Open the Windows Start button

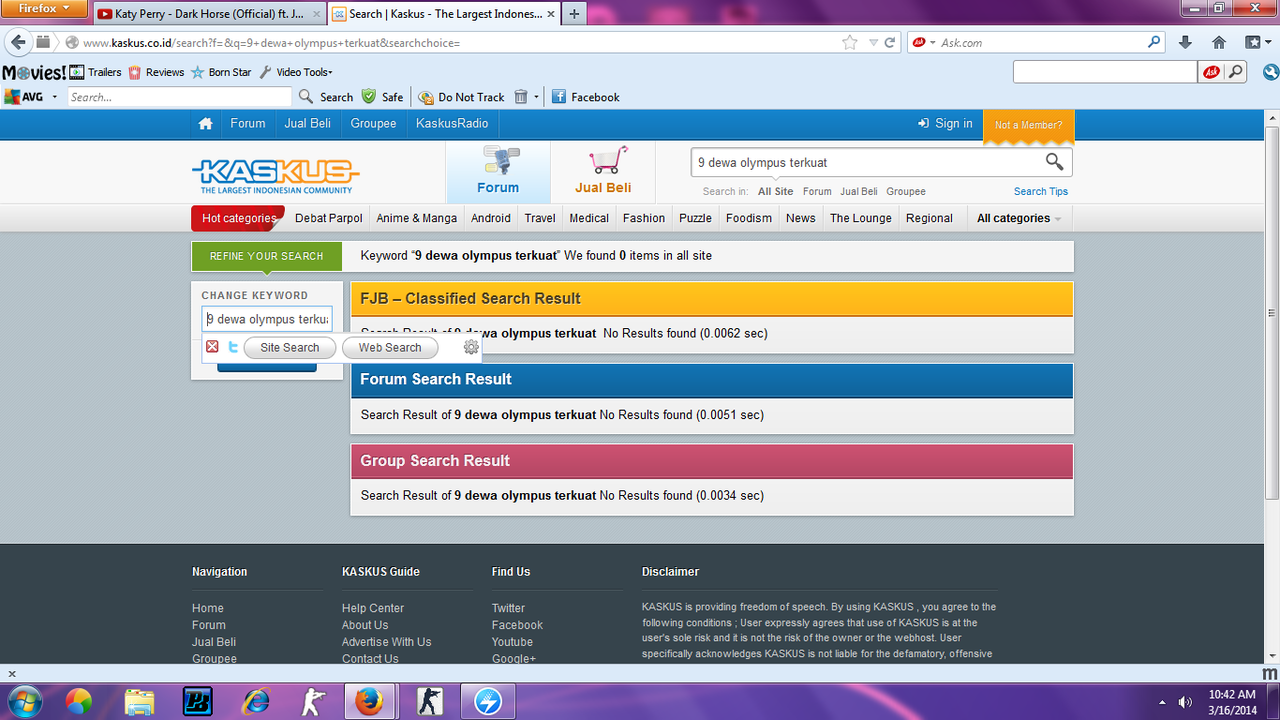[24, 701]
